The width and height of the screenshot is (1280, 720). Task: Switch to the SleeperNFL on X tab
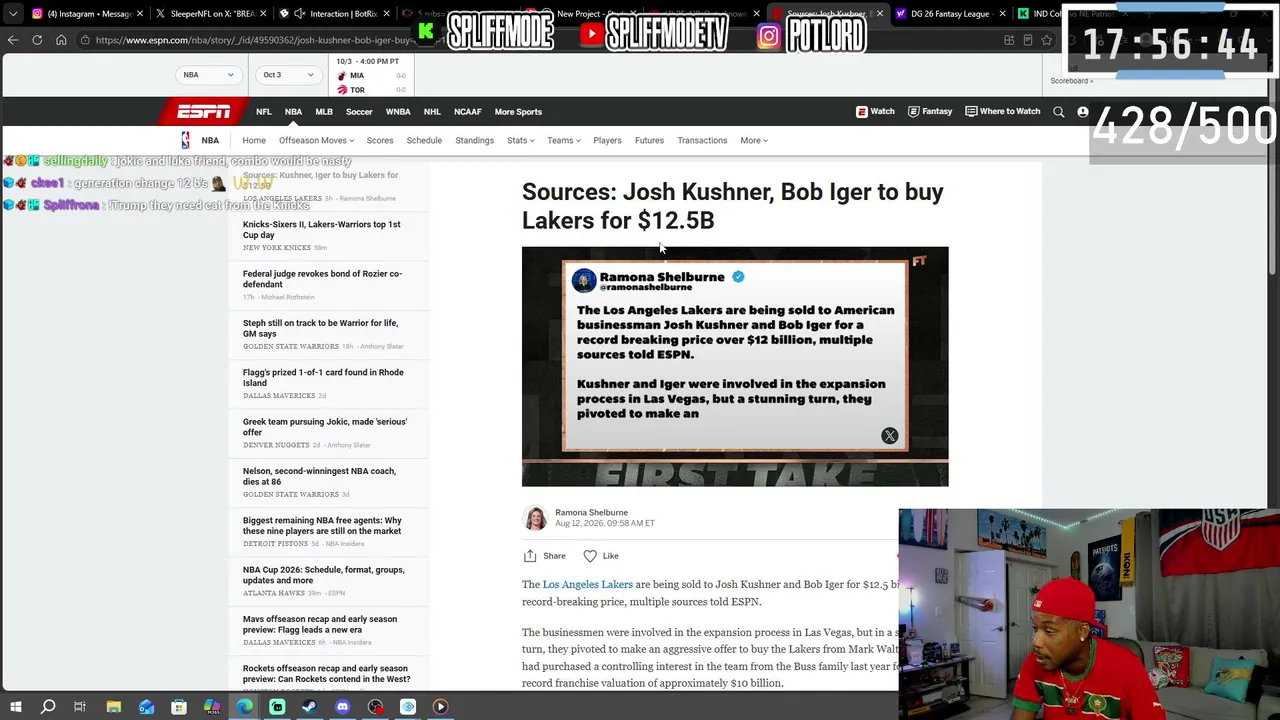211,14
